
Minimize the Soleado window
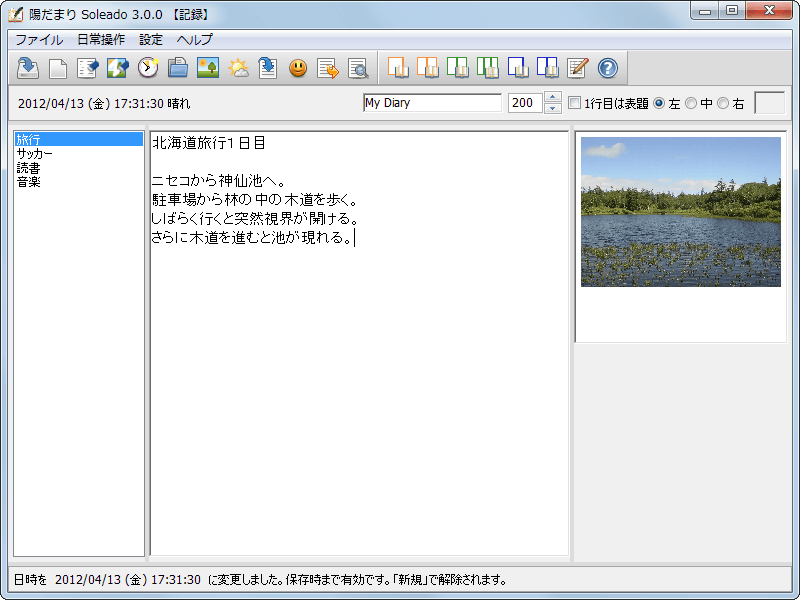click(x=705, y=11)
